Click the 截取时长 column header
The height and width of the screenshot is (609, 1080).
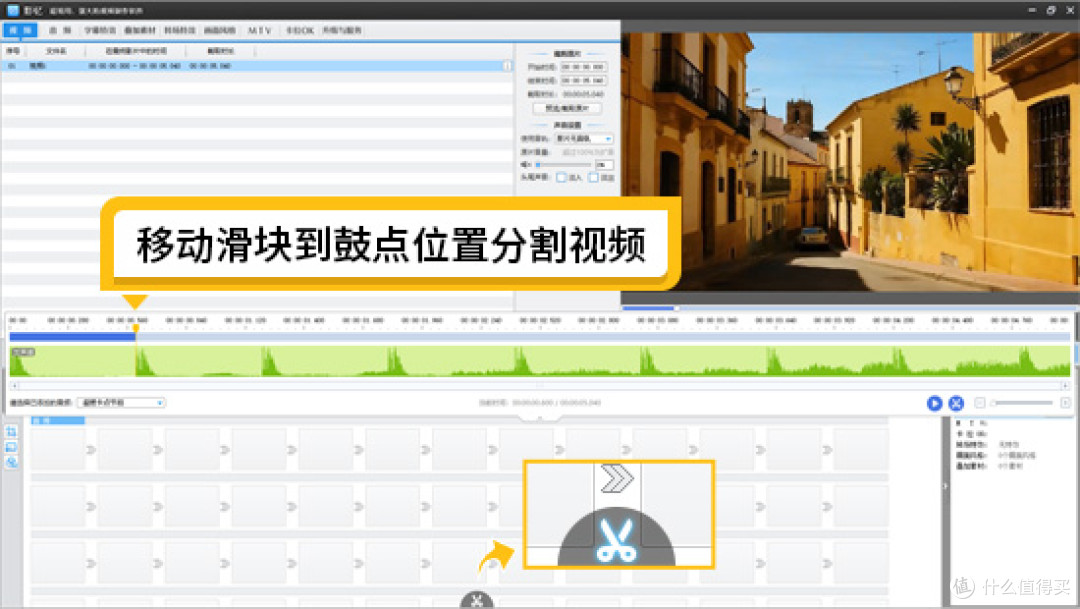click(220, 51)
